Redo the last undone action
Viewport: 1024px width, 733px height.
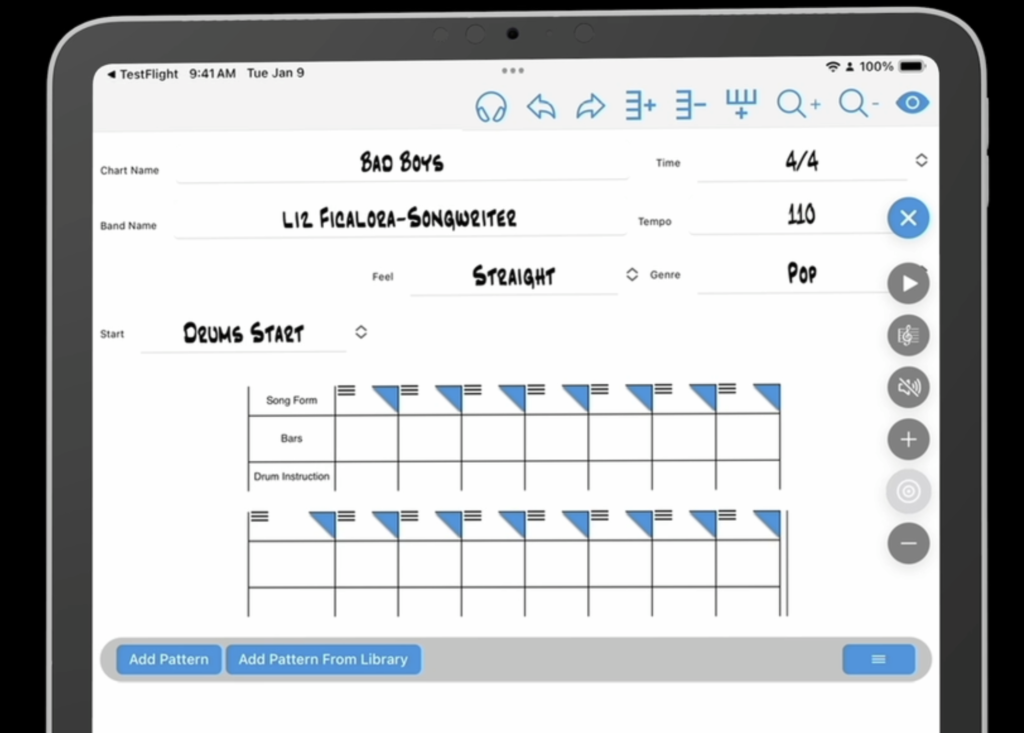[x=591, y=106]
